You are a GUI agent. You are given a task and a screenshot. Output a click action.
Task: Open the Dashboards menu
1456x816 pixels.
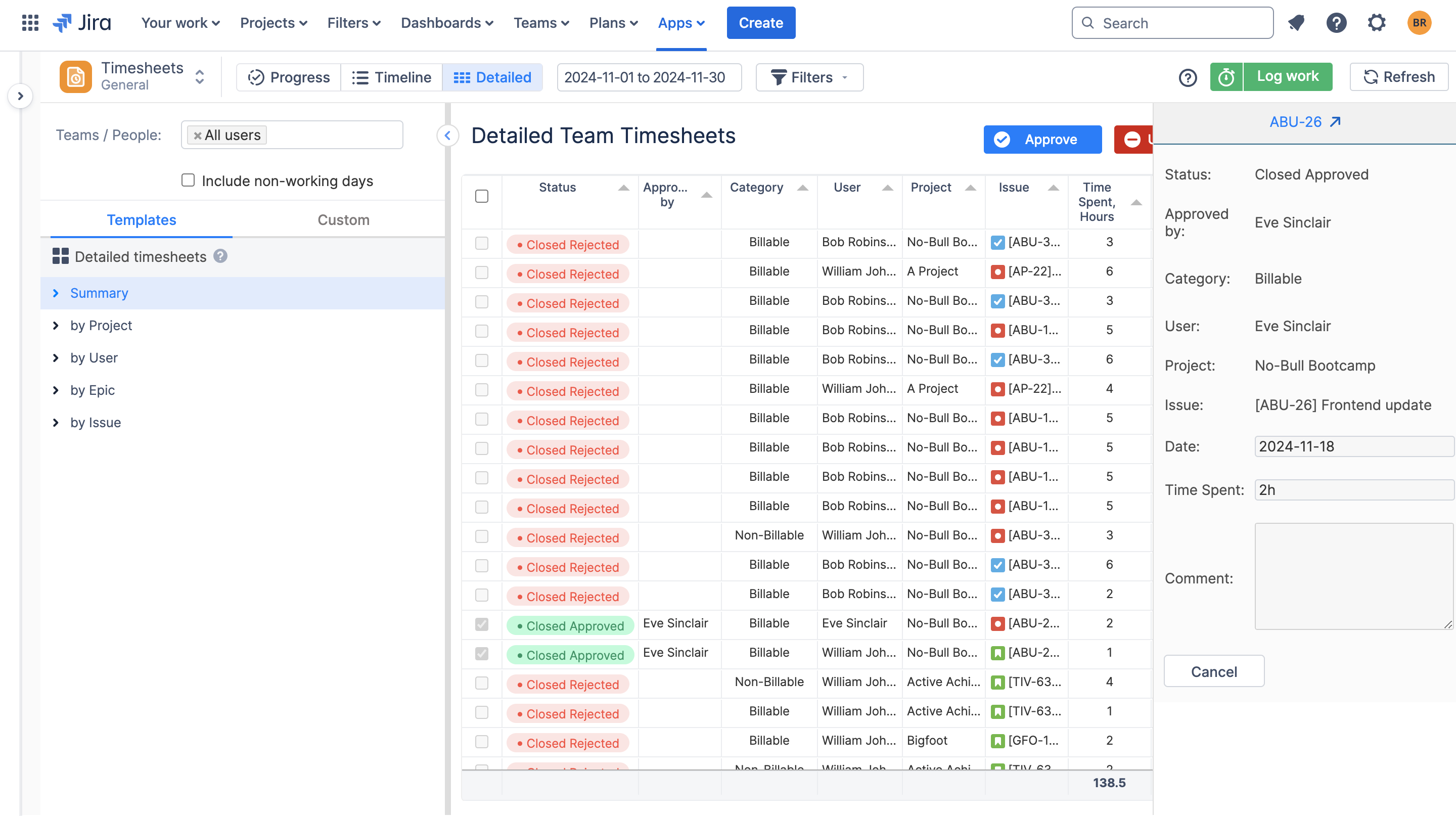pyautogui.click(x=447, y=23)
